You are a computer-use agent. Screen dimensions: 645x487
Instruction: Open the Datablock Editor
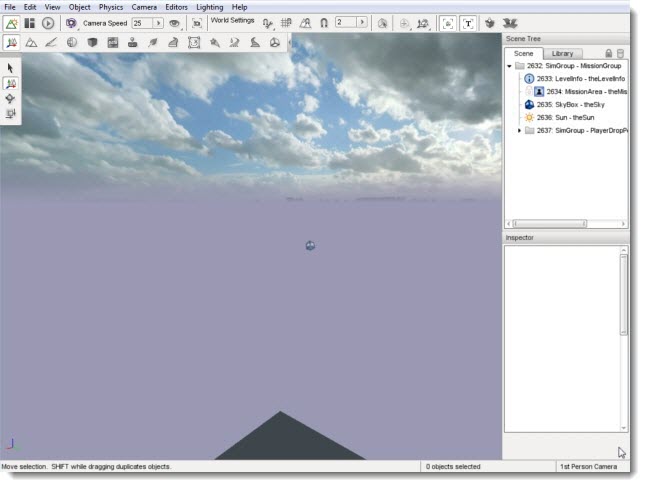[x=113, y=42]
